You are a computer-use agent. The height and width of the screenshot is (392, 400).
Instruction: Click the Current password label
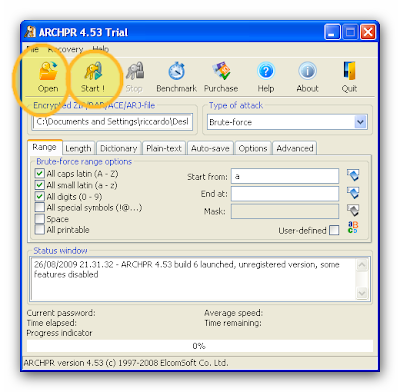point(61,313)
